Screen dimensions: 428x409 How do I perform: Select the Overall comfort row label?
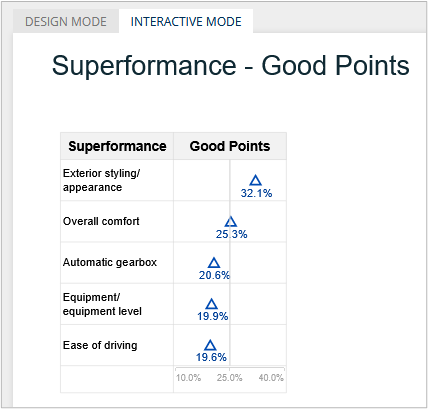101,221
